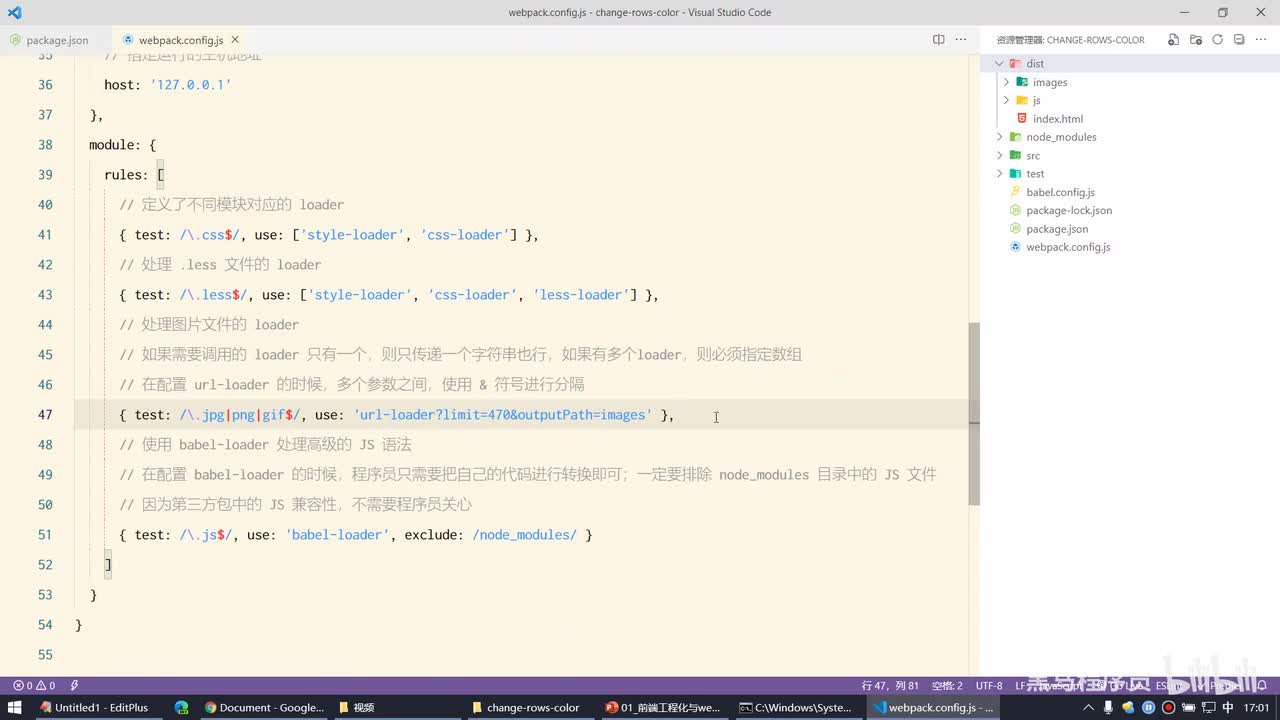Click the lightning status bar icon

(74, 685)
